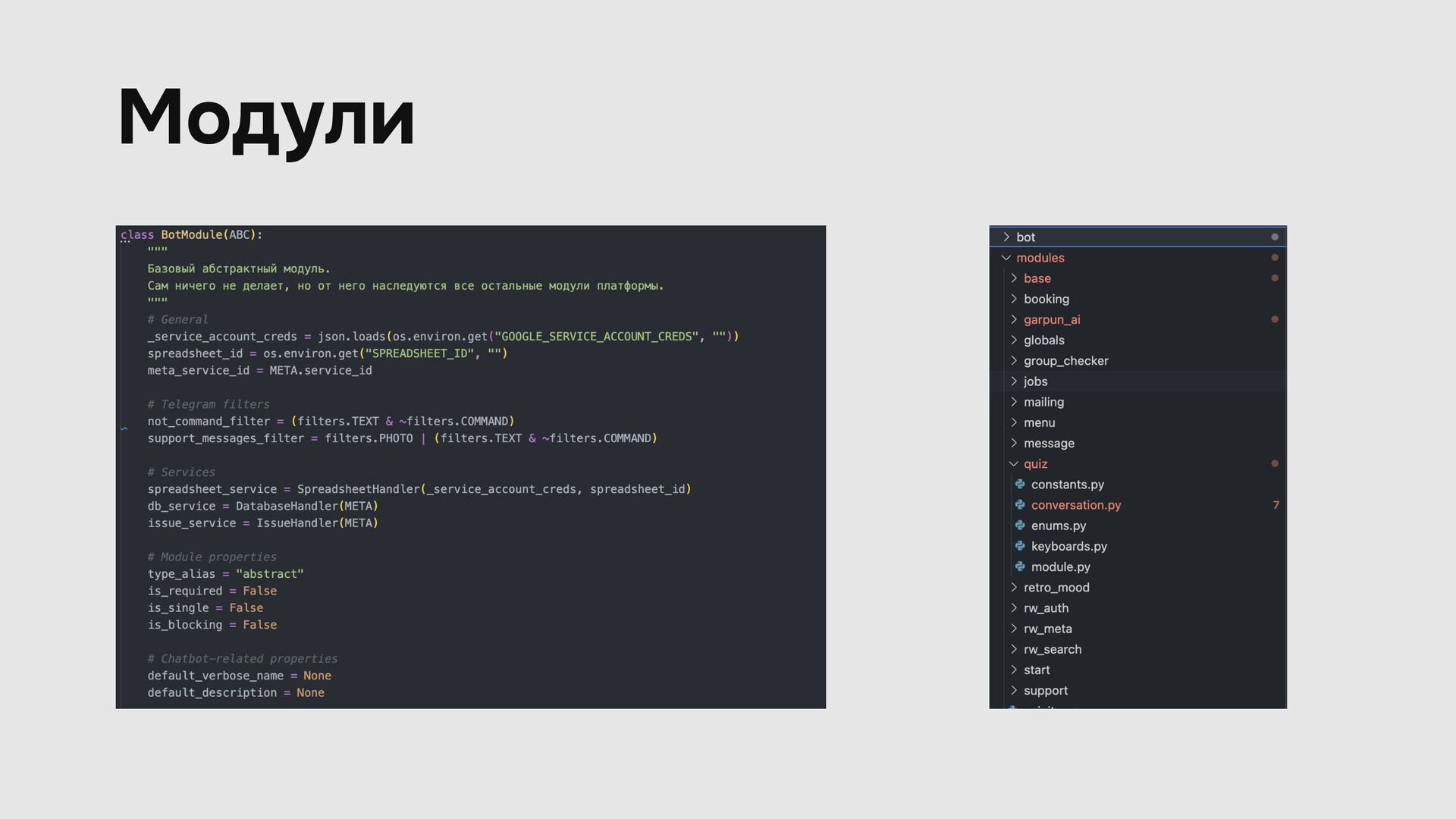
Task: Click the is_blocking = False line
Action: tap(212, 625)
